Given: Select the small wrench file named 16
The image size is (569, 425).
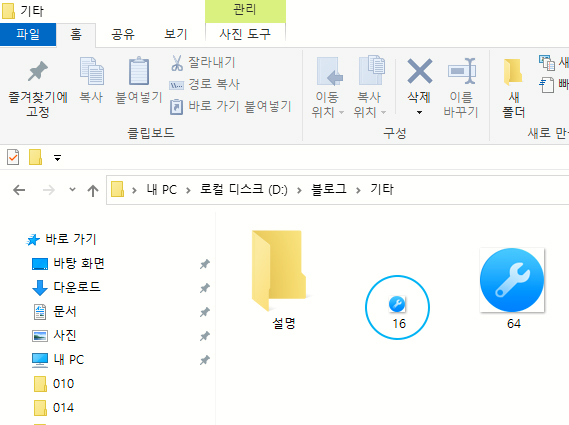Looking at the screenshot, I should pos(398,312).
